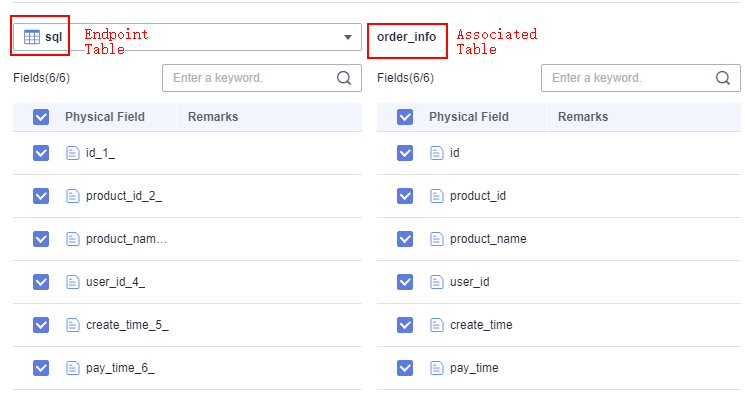The height and width of the screenshot is (413, 745).
Task: Toggle the select-all checkbox in left table header
Action: [x=41, y=117]
